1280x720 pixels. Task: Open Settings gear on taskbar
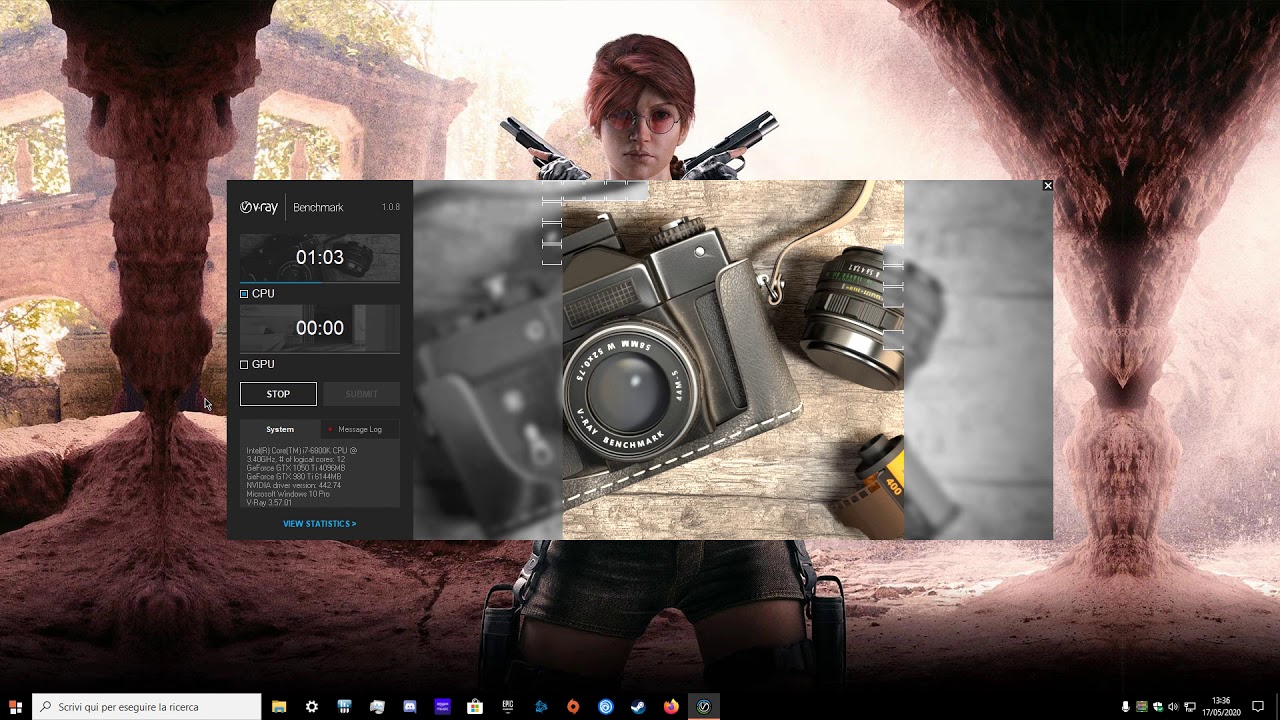pos(312,707)
